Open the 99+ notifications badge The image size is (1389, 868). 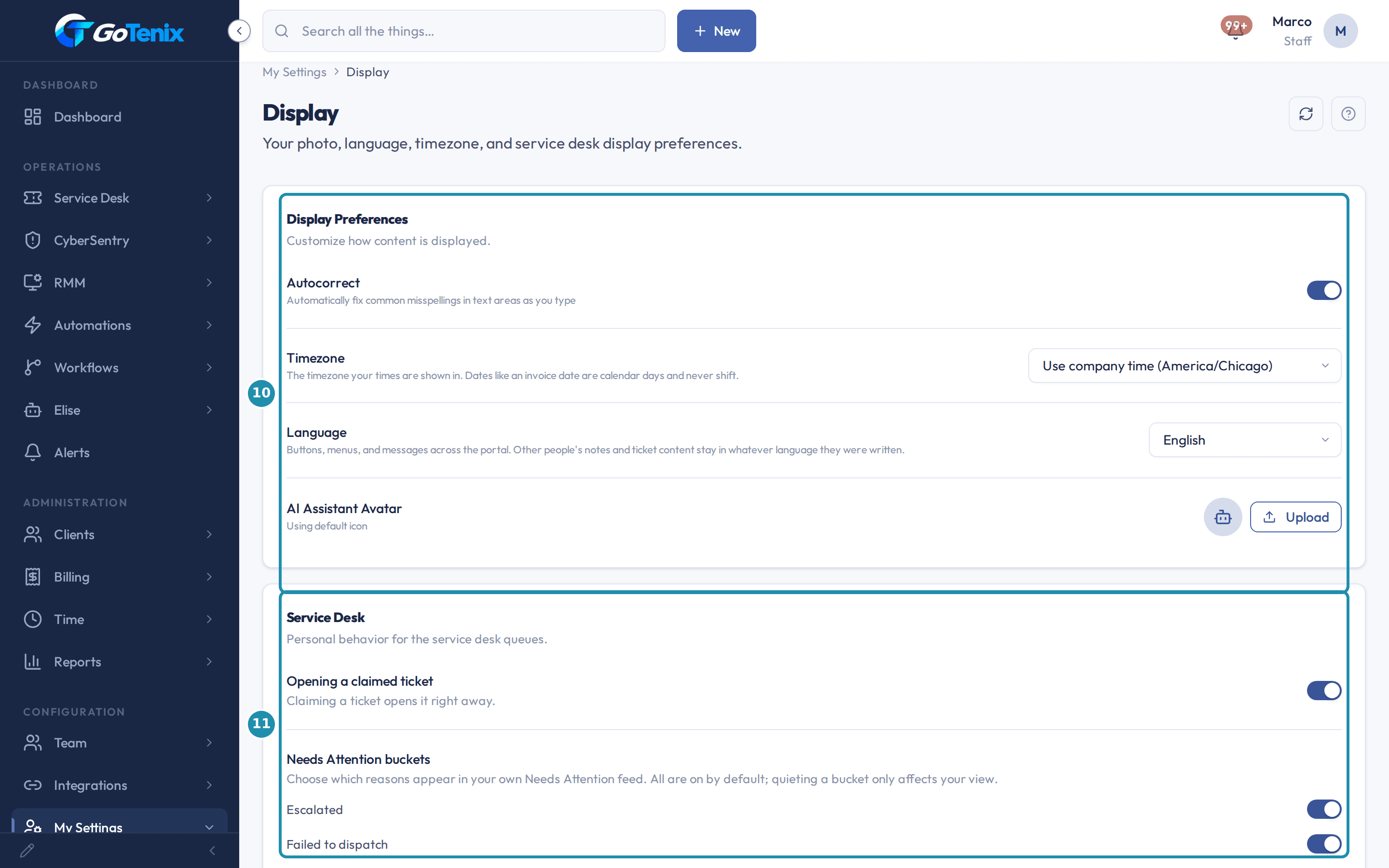pos(1236,27)
